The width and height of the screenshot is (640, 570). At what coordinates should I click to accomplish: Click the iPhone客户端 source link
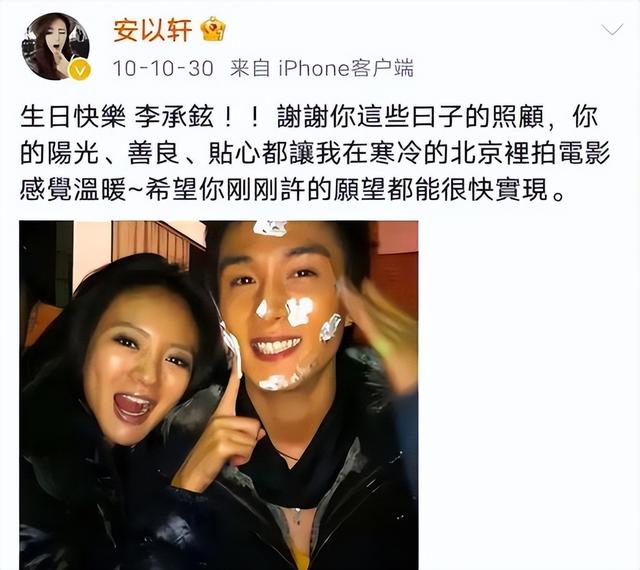click(x=346, y=68)
